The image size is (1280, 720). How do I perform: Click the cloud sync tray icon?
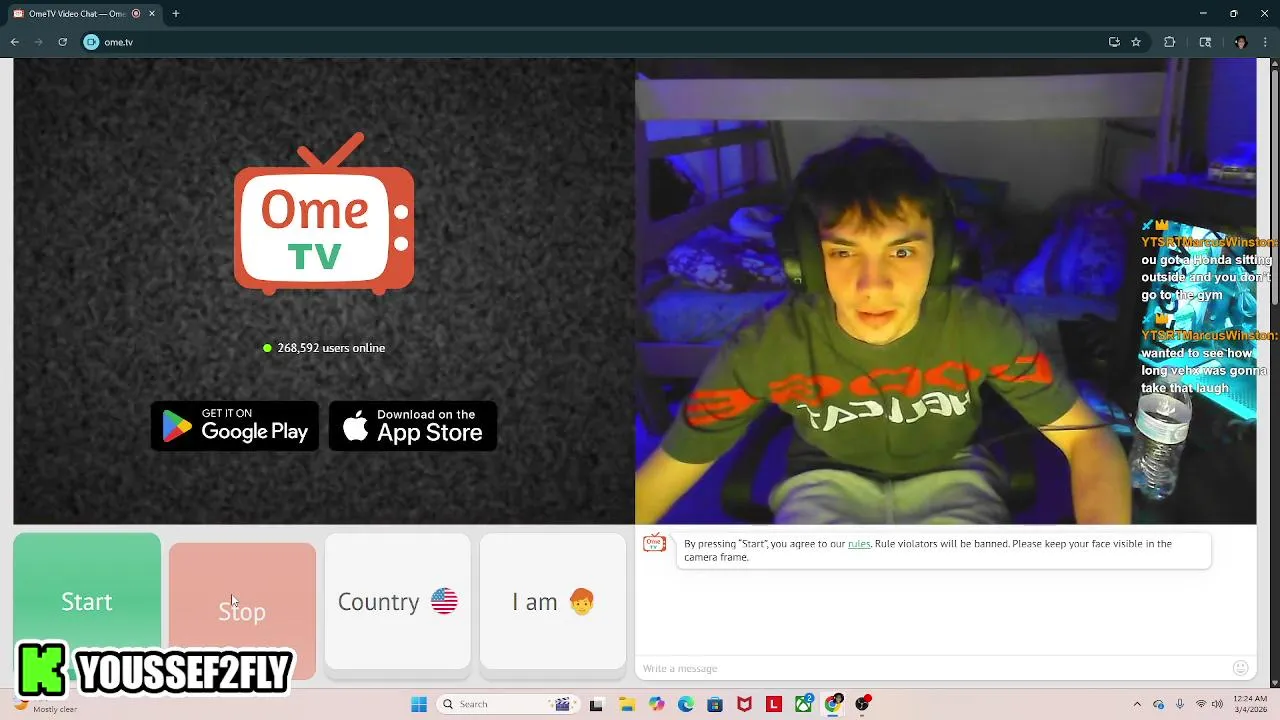click(x=1159, y=704)
